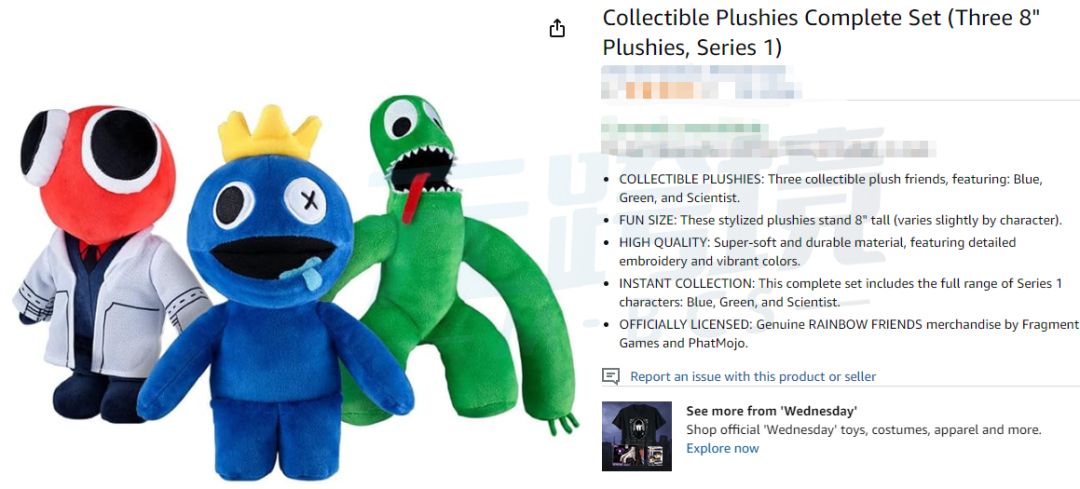Screen dimensions: 1080x489
Task: Click the yellow crown on blue plush
Action: click(269, 132)
